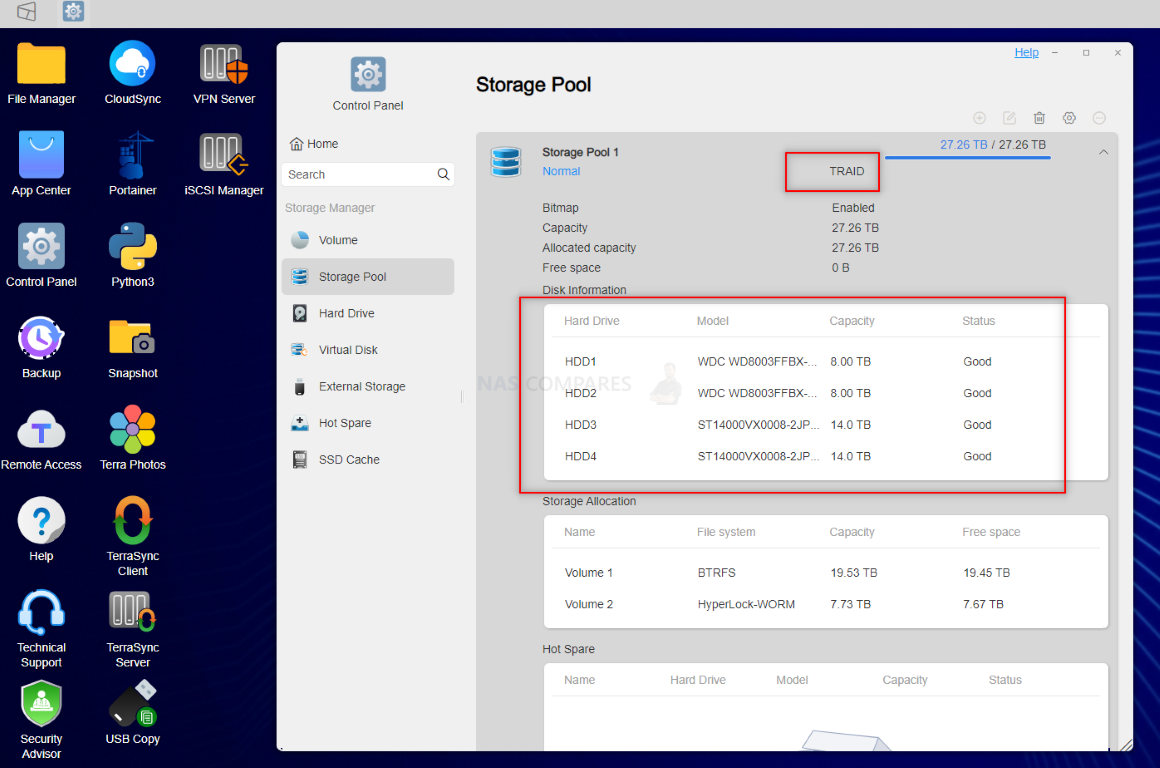The width and height of the screenshot is (1160, 768).
Task: Click the sidebar Search field
Action: (x=367, y=175)
